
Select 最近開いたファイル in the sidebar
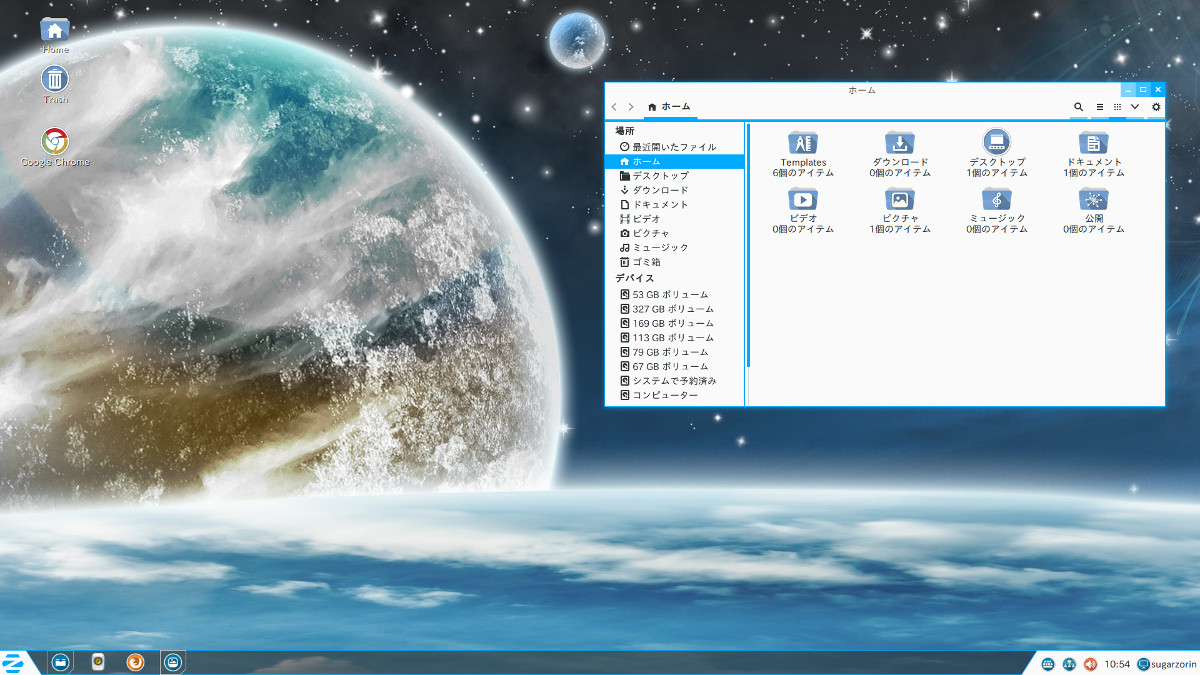(x=675, y=147)
